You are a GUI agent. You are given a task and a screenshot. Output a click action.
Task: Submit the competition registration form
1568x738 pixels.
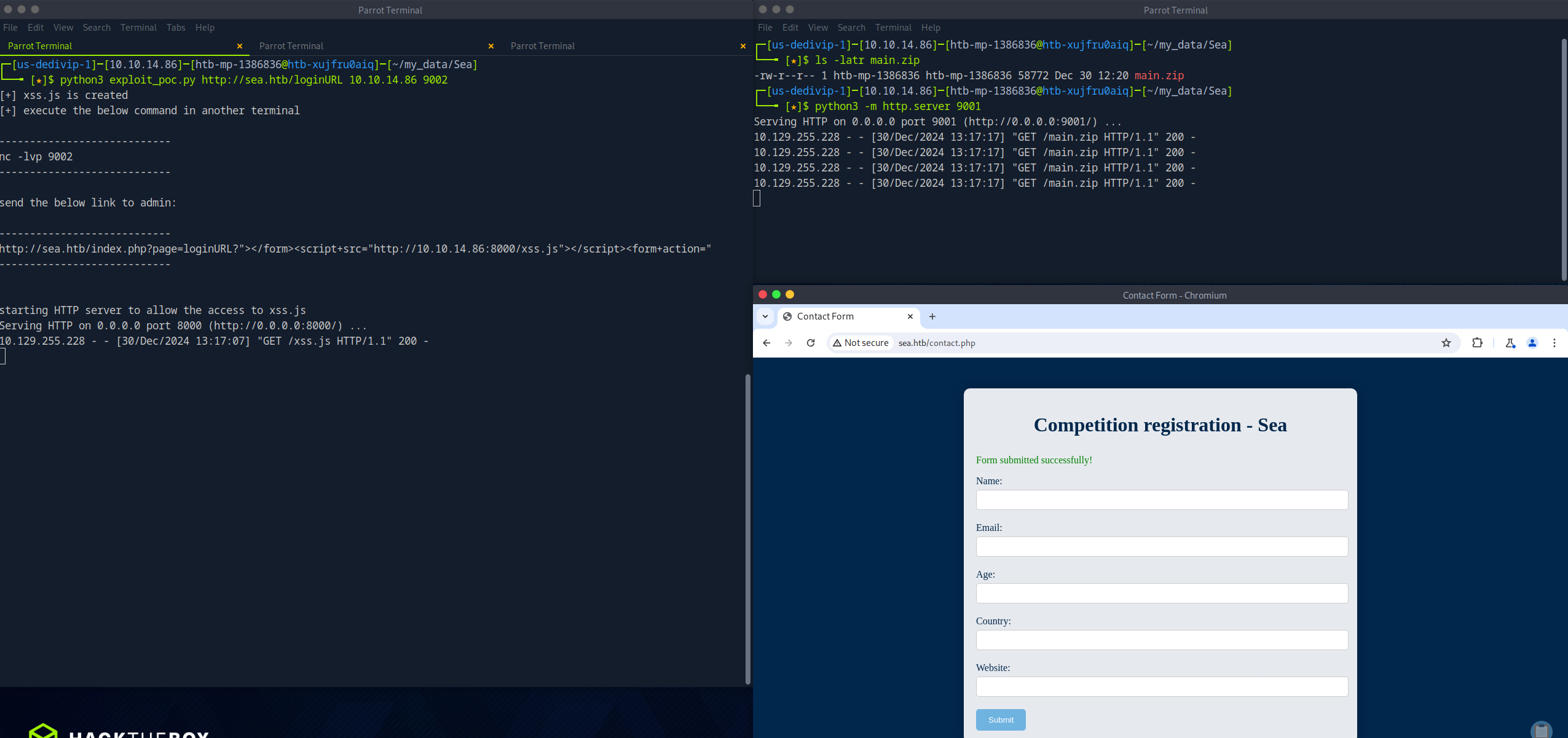(1001, 720)
